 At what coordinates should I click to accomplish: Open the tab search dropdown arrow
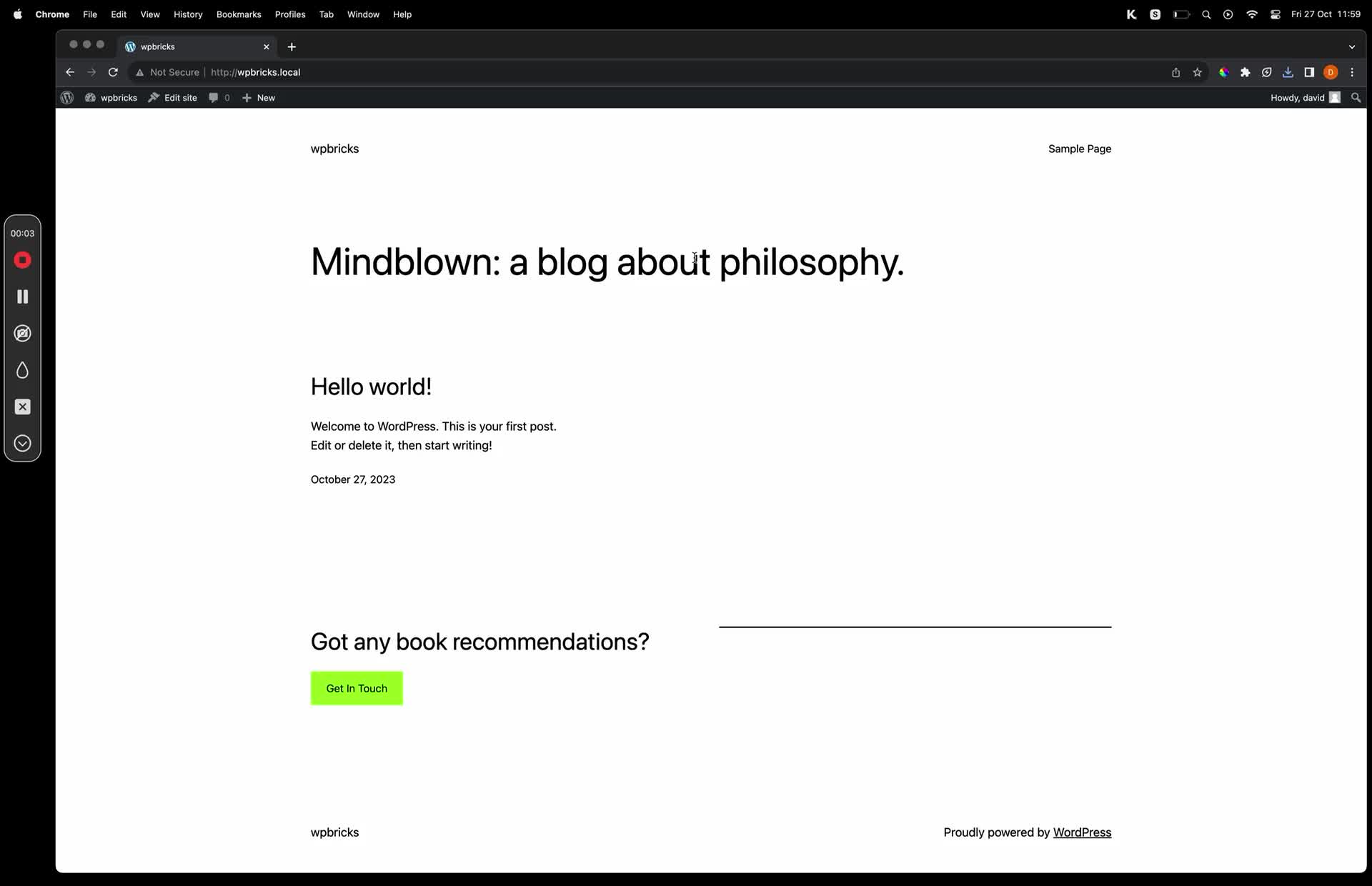tap(1351, 46)
